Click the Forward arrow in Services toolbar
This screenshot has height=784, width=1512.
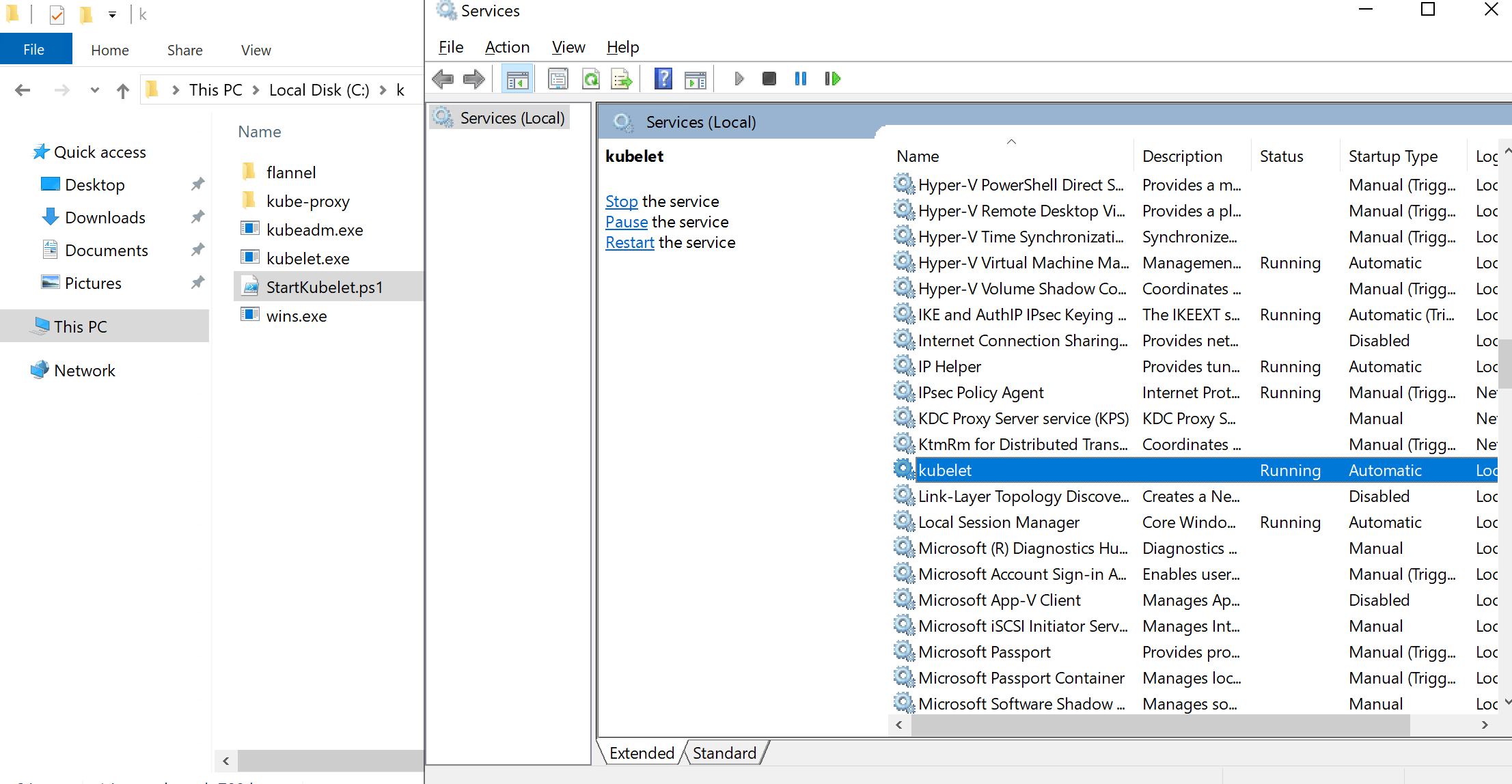coord(474,79)
